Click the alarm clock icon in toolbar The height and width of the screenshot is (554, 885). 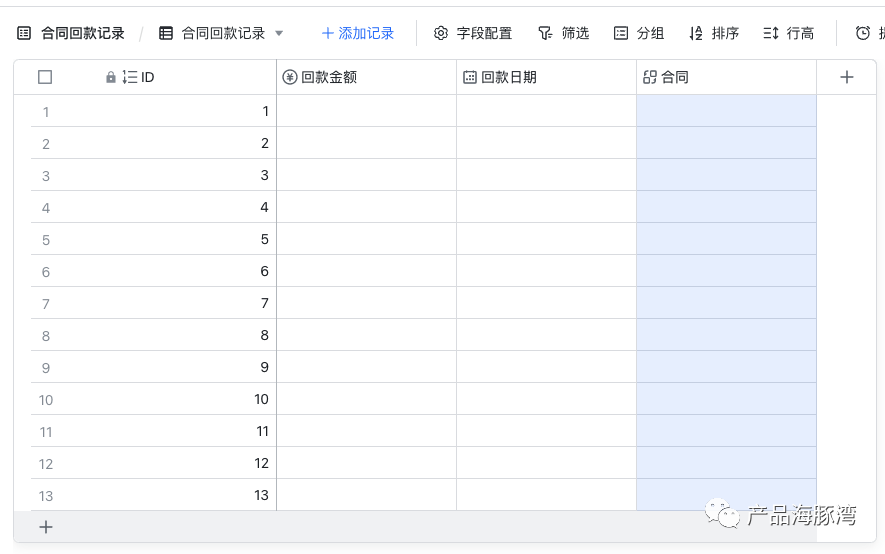point(862,33)
